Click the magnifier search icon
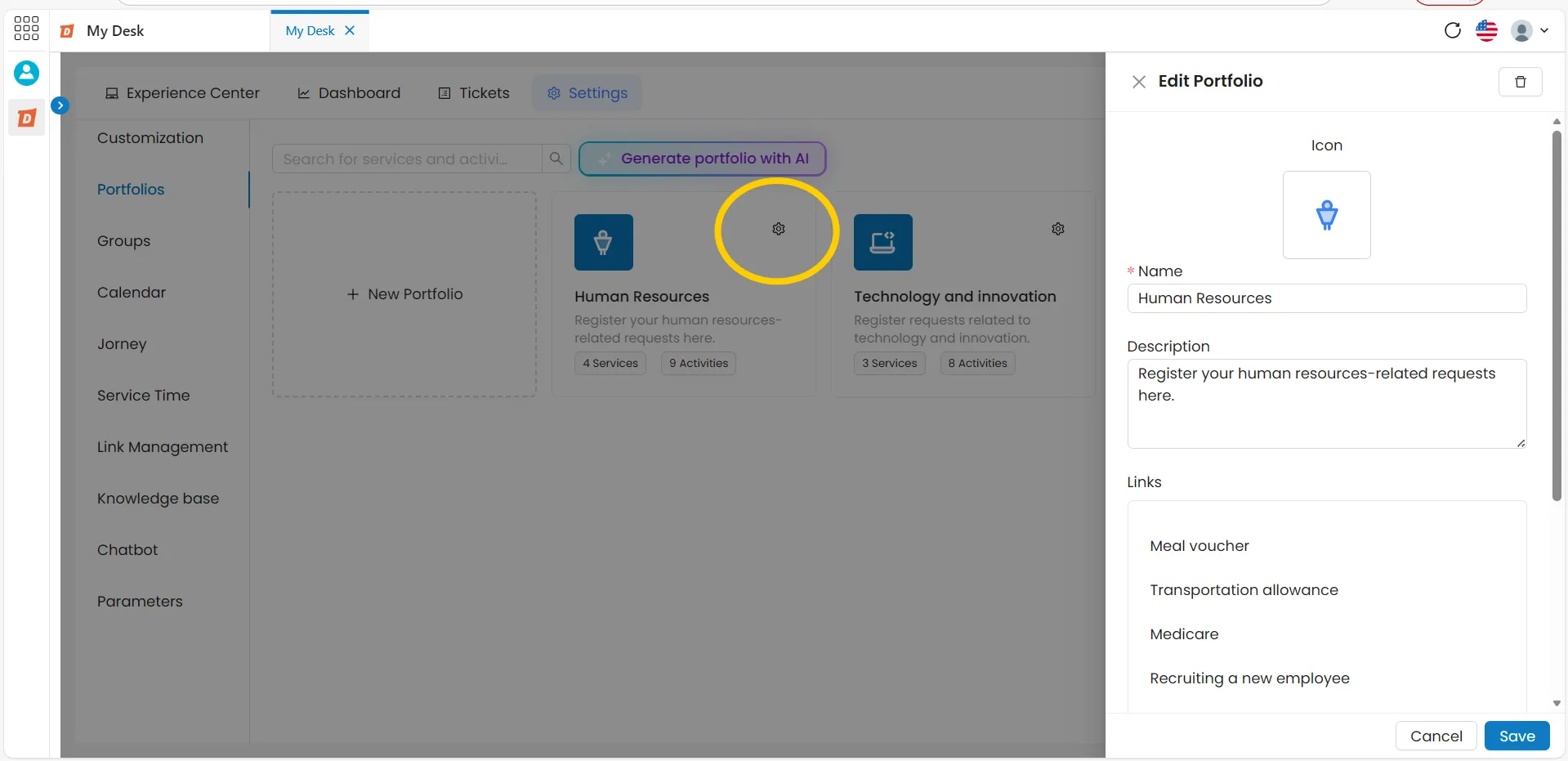Screen dimensions: 1568x761 [556, 159]
